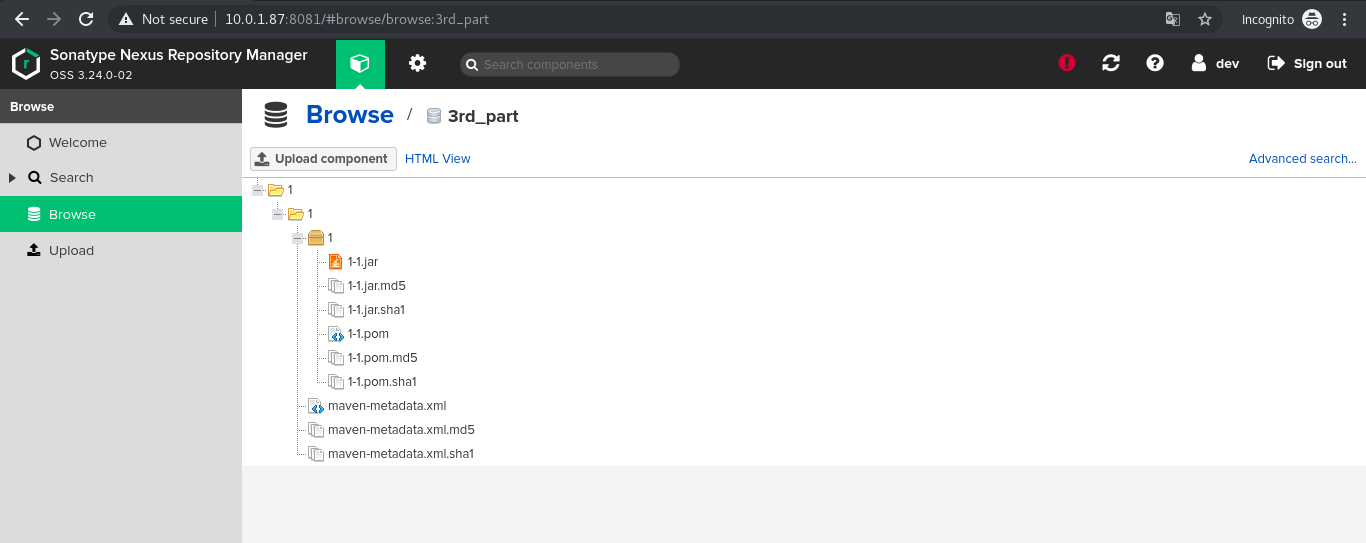The width and height of the screenshot is (1366, 543).
Task: Collapse the component package 1 node
Action: tap(297, 237)
